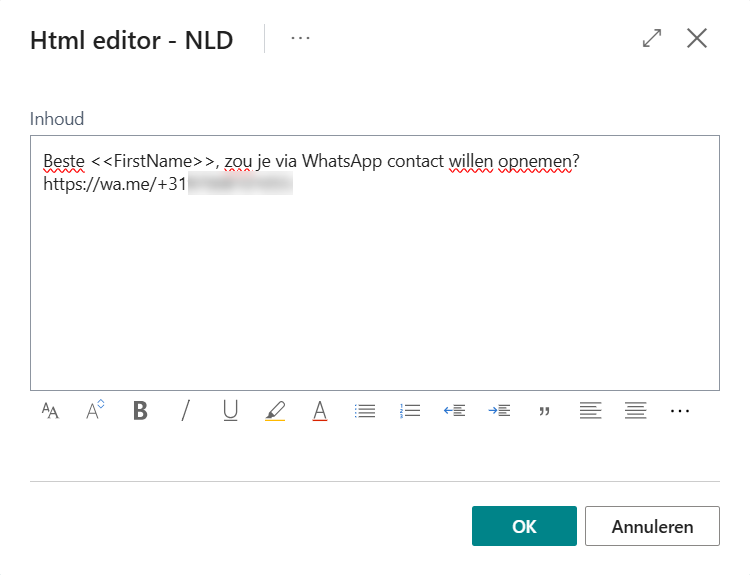Viewport: 750px width, 575px height.
Task: Decrease the paragraph indent
Action: click(x=455, y=411)
